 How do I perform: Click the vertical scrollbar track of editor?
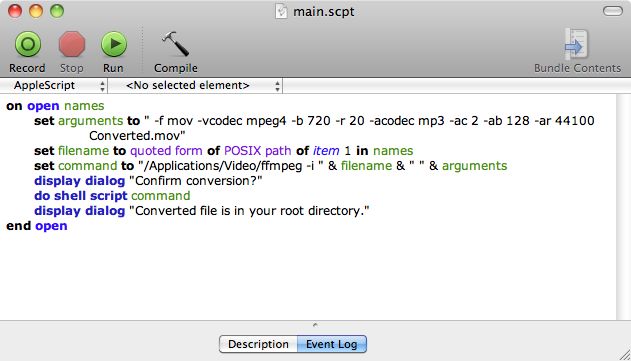[623, 207]
